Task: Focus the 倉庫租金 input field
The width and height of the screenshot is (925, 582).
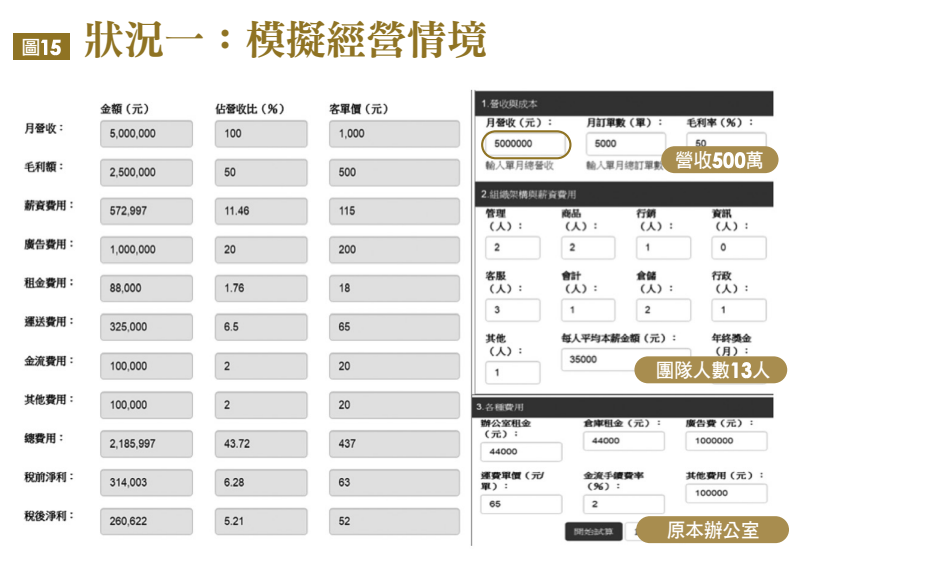Action: [x=624, y=441]
